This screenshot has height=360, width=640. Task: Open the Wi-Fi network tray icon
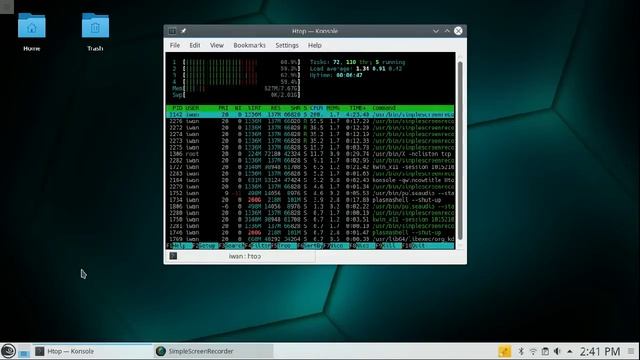point(533,351)
